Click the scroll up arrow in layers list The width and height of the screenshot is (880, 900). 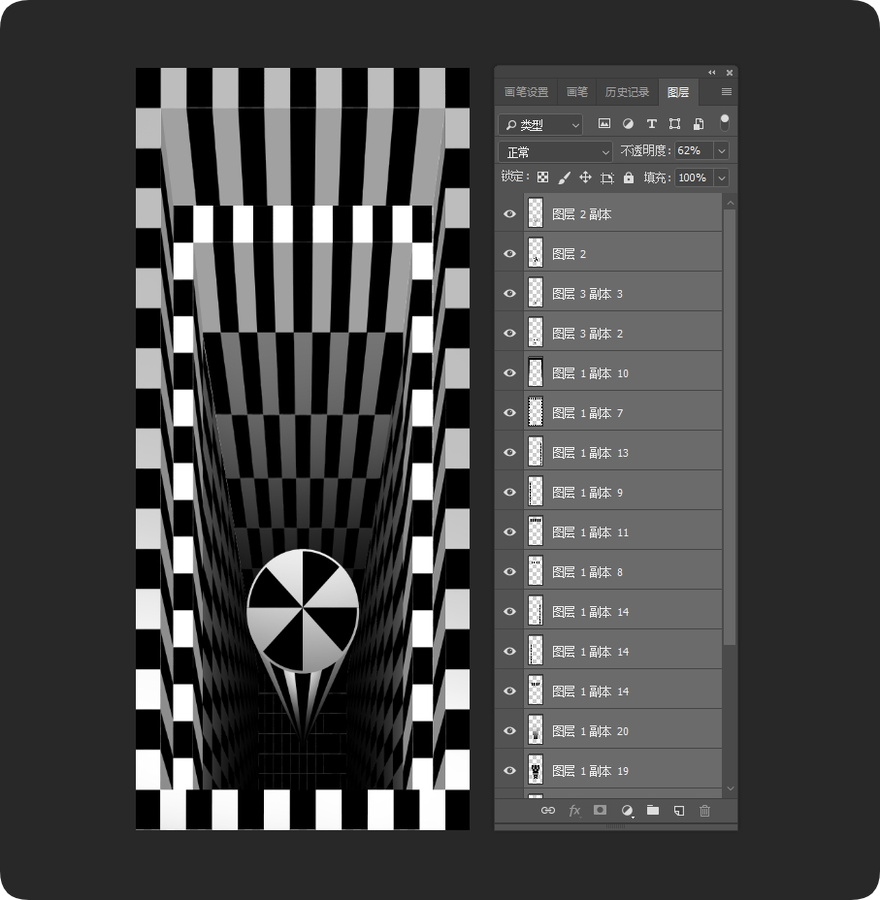coord(730,203)
